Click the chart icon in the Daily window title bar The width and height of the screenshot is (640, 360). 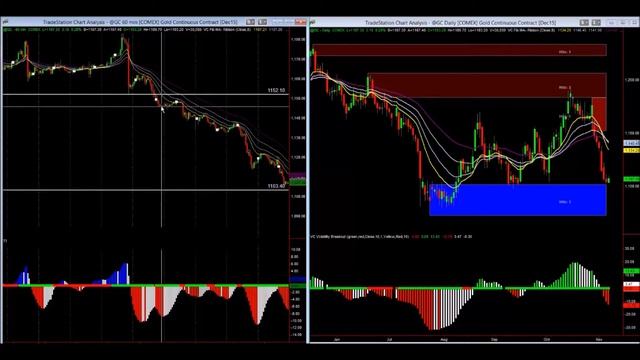coord(314,22)
